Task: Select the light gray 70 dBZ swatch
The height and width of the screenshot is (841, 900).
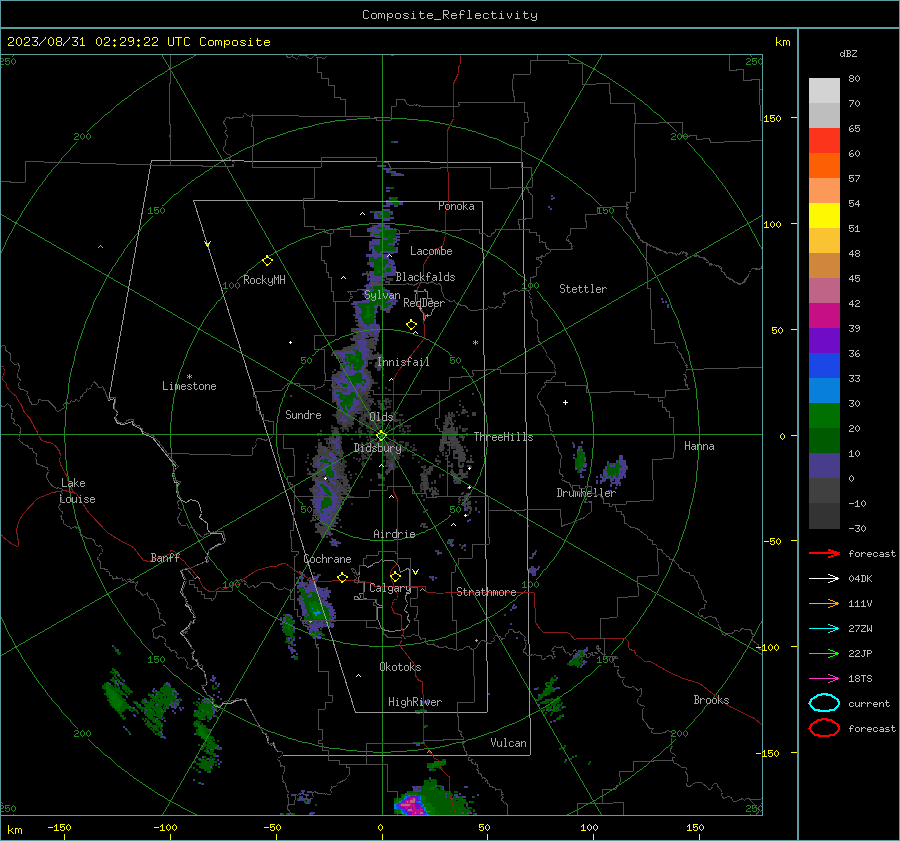Action: click(824, 91)
